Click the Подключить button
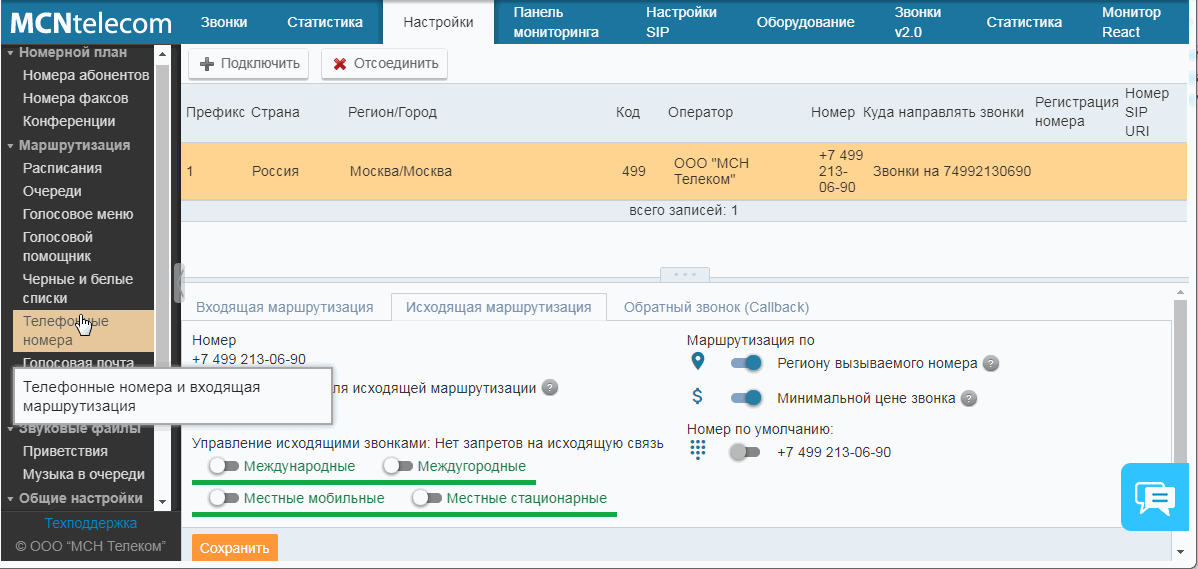The height and width of the screenshot is (569, 1198). coord(249,64)
